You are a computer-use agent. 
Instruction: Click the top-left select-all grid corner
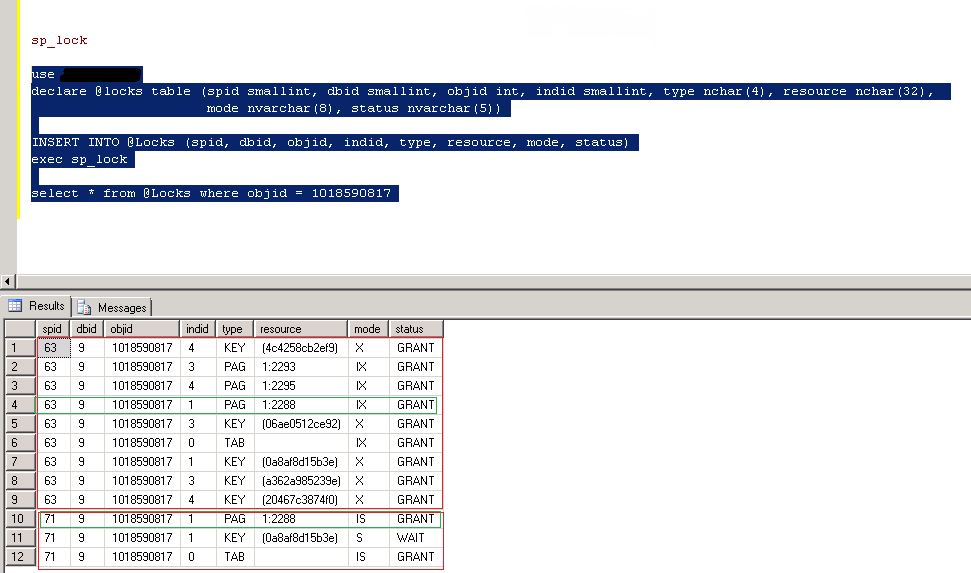pyautogui.click(x=20, y=329)
